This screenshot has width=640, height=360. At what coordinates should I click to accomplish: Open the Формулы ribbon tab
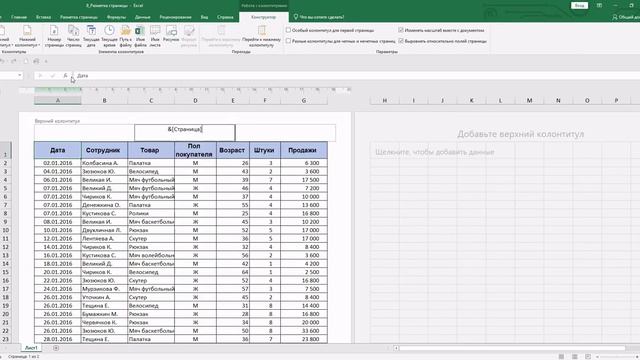(x=116, y=17)
